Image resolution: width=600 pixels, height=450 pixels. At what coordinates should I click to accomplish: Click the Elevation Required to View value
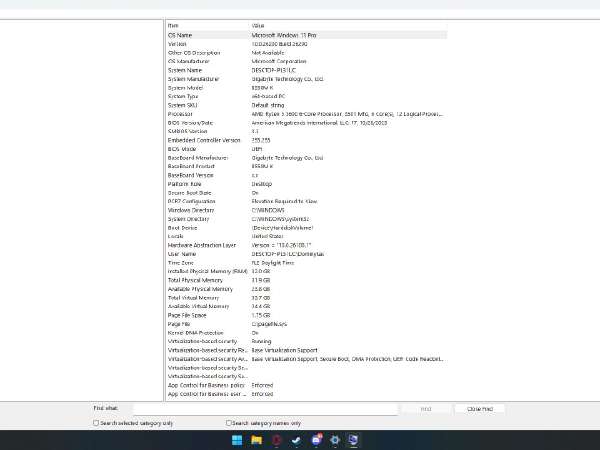pyautogui.click(x=284, y=201)
